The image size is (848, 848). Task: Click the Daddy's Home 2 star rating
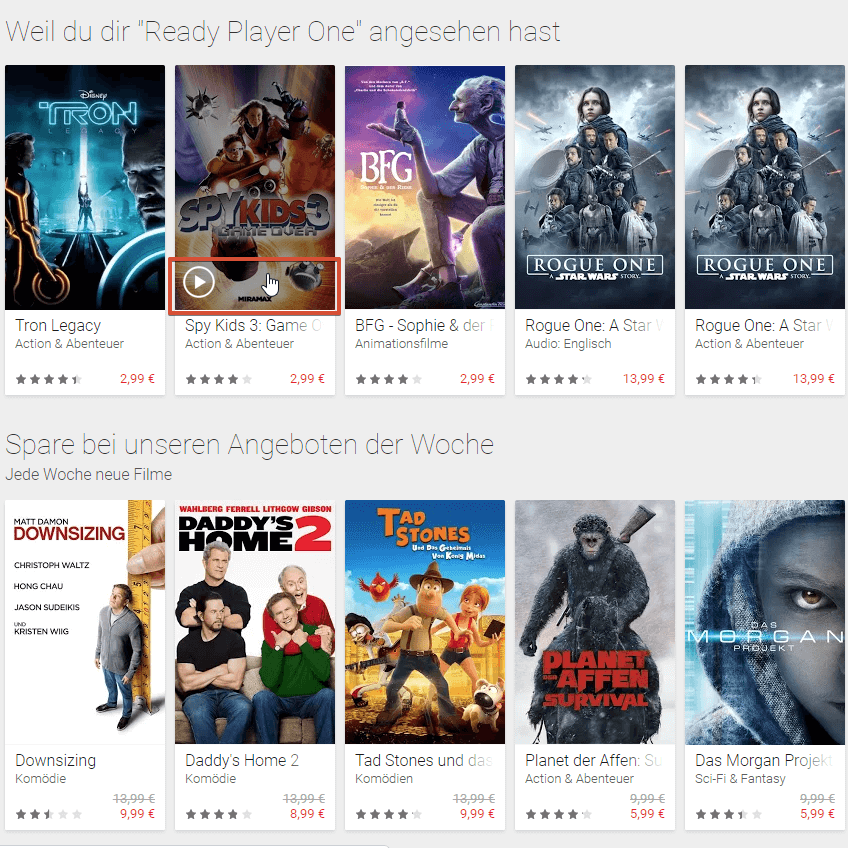tap(218, 814)
